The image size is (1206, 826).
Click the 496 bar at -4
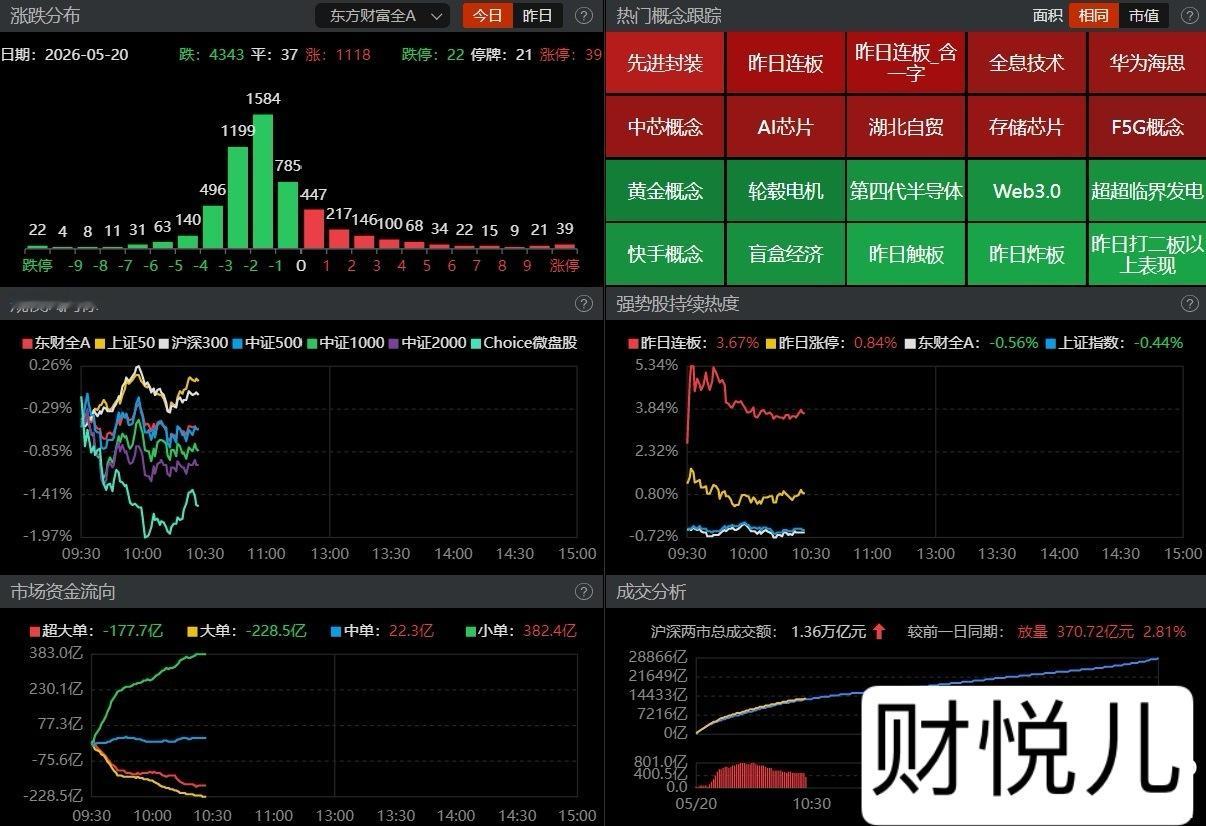pyautogui.click(x=213, y=227)
